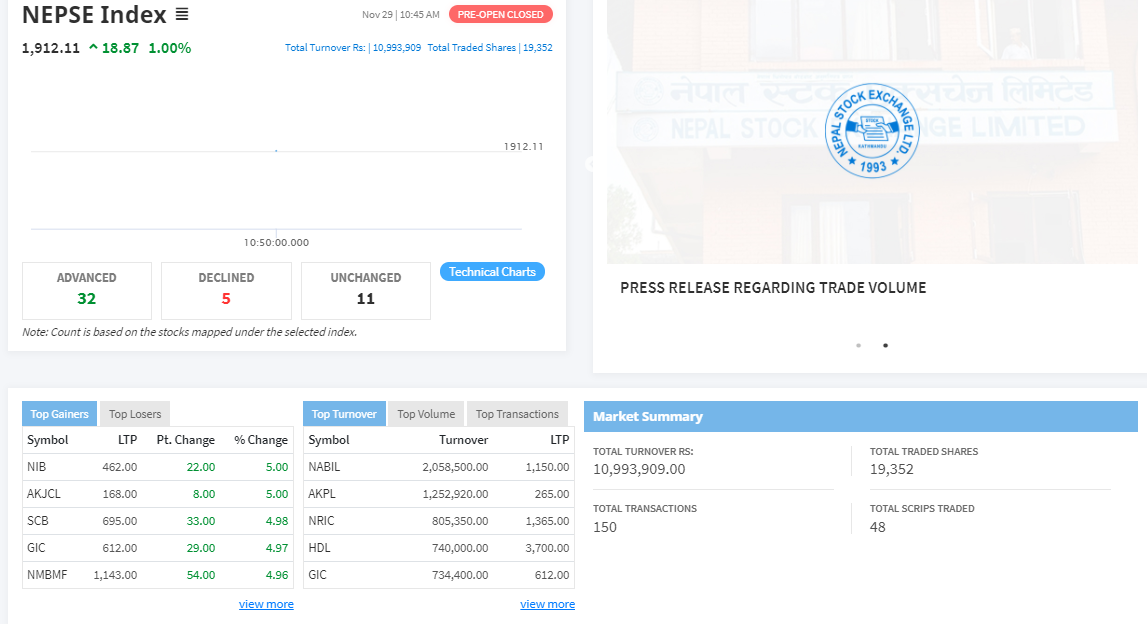Click NABIL turnover 2,058,500.00 cell
The width and height of the screenshot is (1147, 624).
click(455, 467)
